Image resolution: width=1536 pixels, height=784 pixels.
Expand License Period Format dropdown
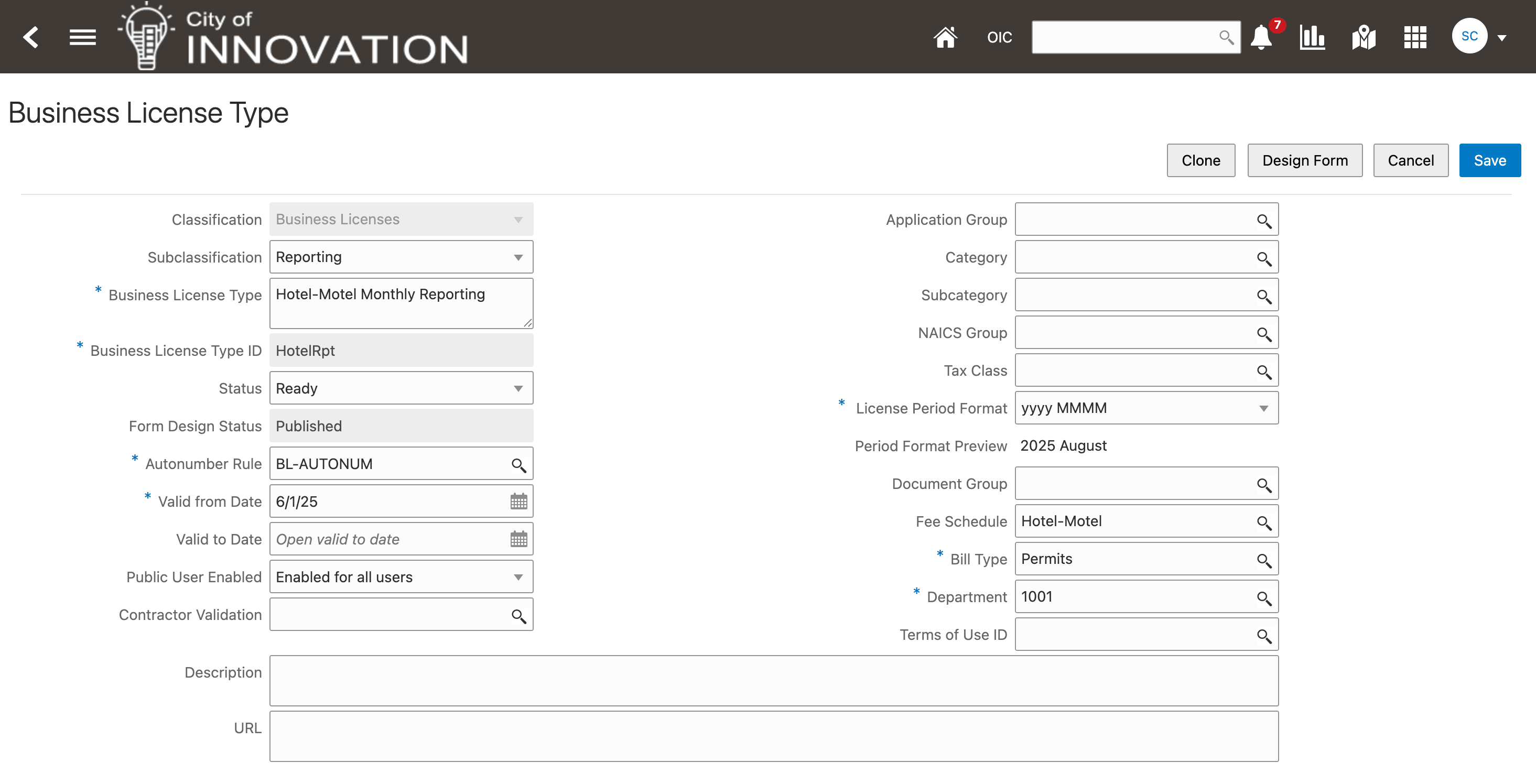pos(1263,408)
